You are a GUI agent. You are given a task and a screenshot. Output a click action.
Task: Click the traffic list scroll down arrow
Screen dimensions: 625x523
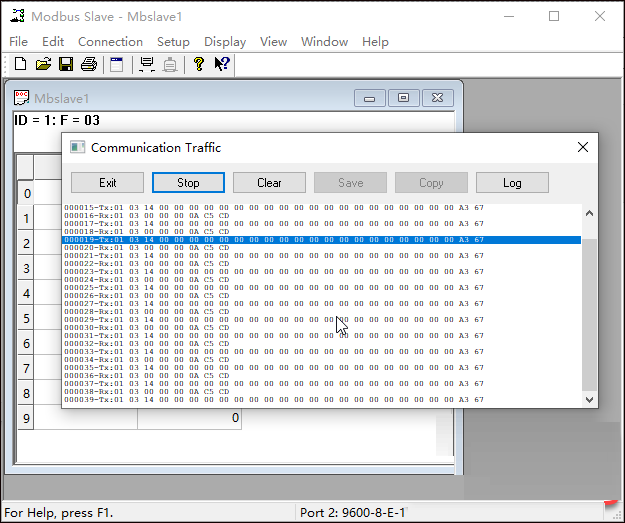[590, 399]
